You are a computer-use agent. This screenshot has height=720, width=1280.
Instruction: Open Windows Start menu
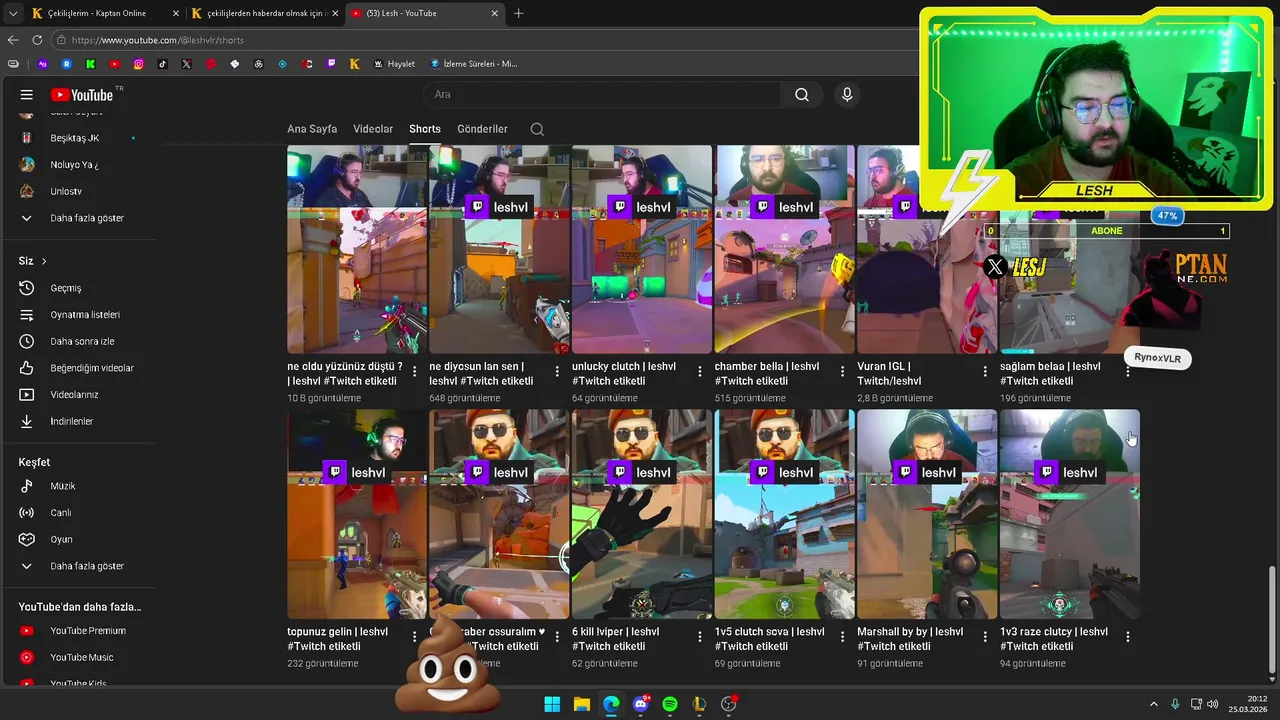(552, 704)
